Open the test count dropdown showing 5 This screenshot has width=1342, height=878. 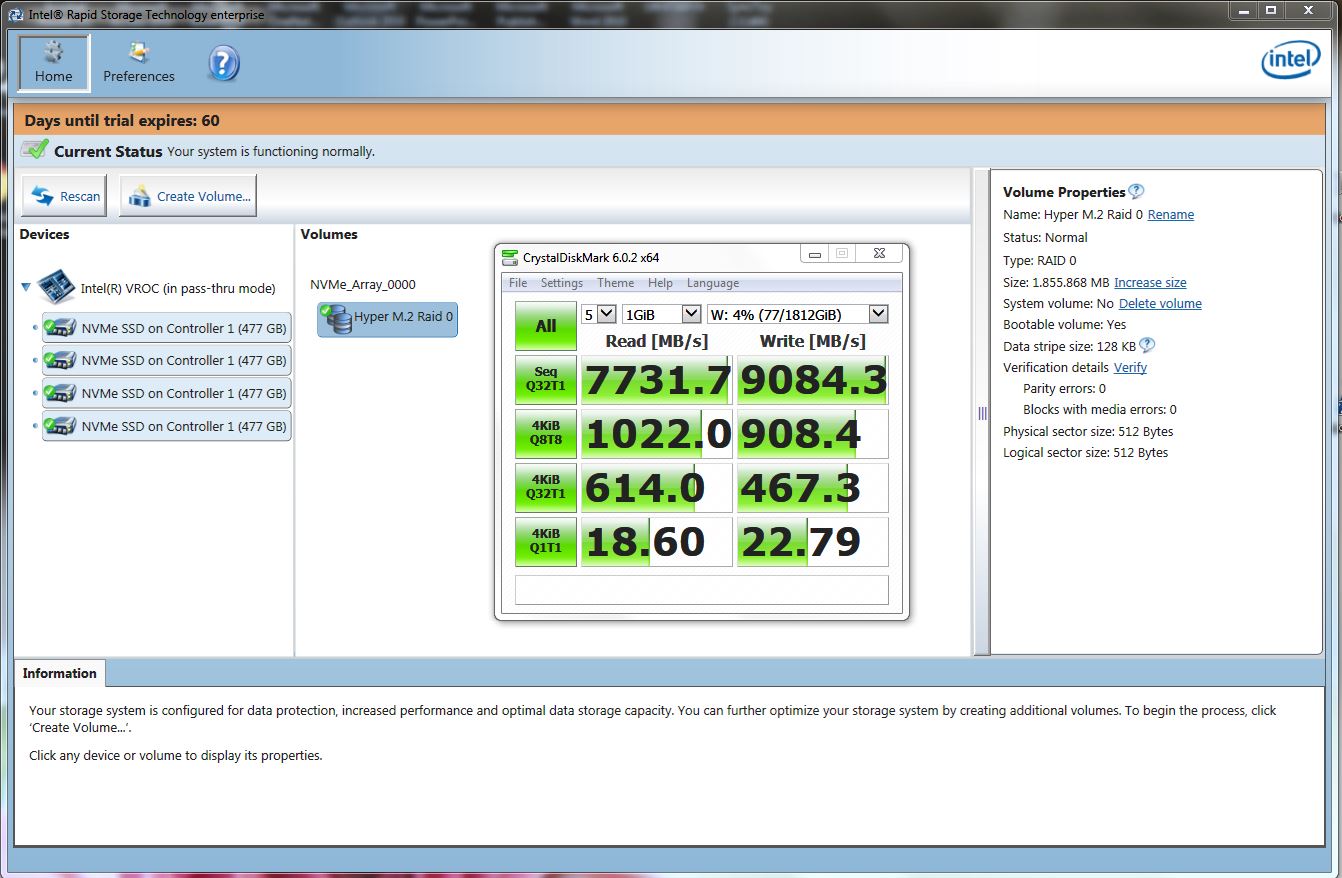coord(600,314)
